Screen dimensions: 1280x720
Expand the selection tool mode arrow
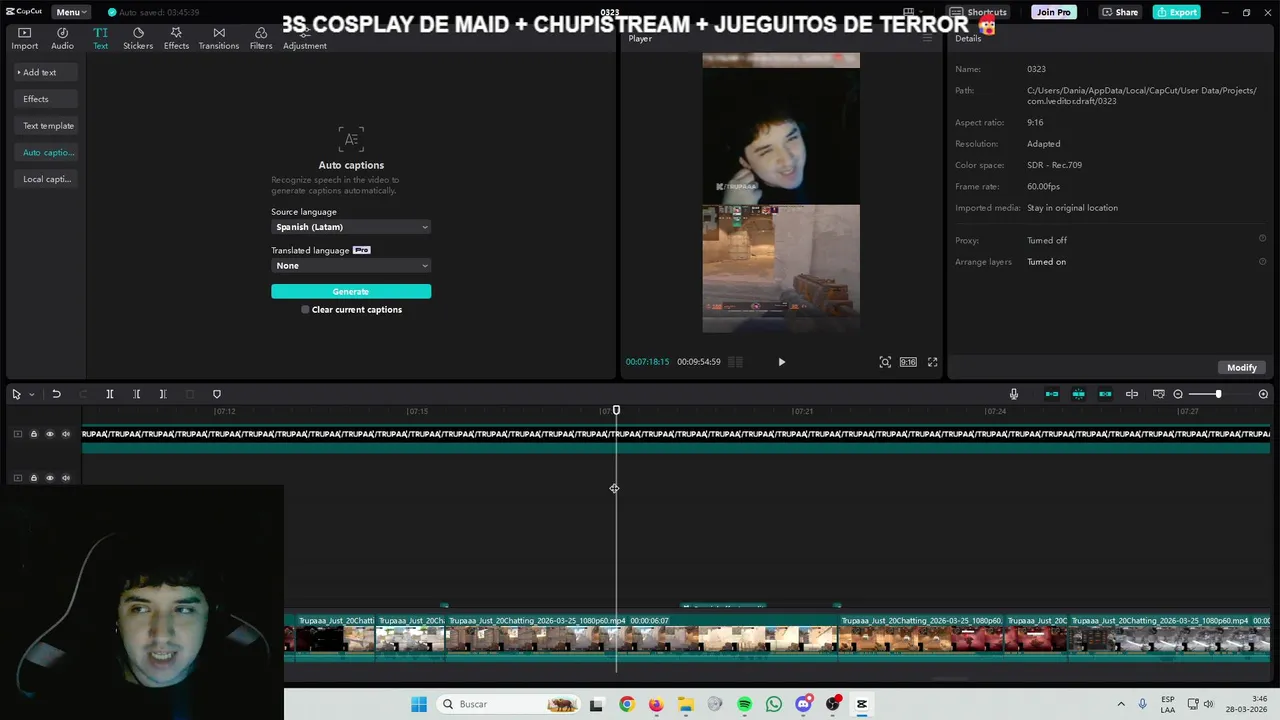31,394
